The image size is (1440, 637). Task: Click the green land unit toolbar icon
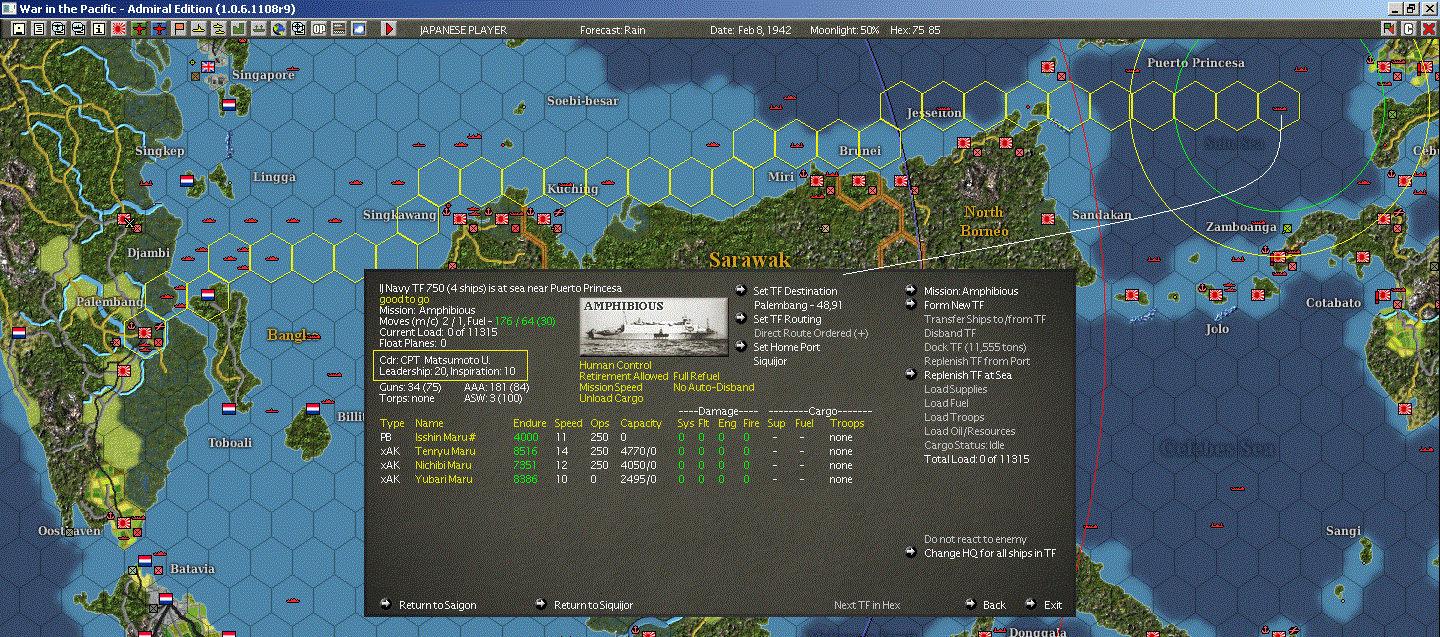(238, 29)
